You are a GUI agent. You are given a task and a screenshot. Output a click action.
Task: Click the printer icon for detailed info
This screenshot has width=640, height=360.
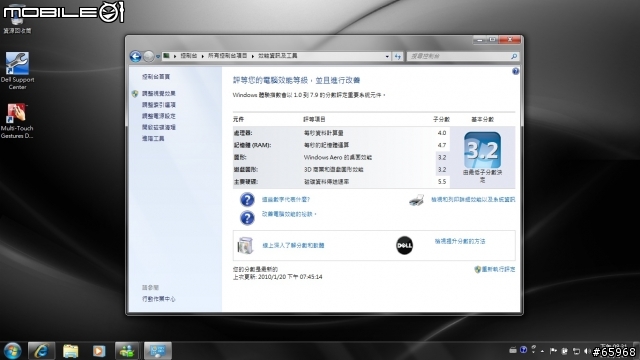(416, 200)
